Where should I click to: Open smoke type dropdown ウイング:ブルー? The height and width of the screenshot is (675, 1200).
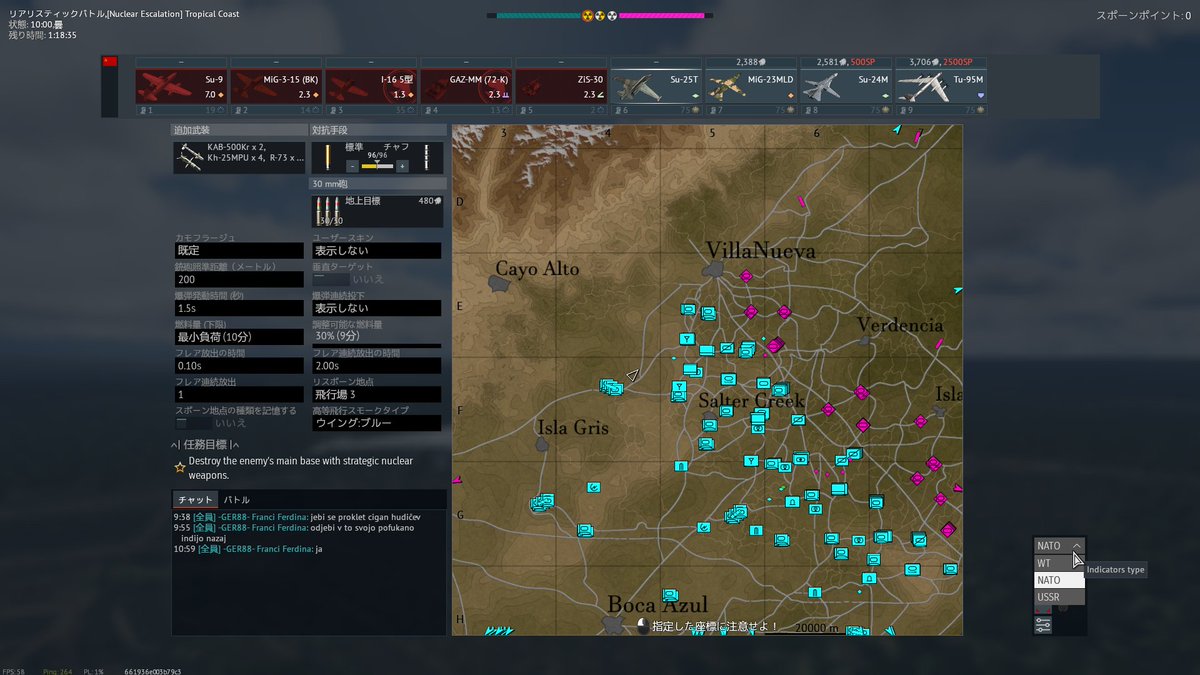click(376, 424)
